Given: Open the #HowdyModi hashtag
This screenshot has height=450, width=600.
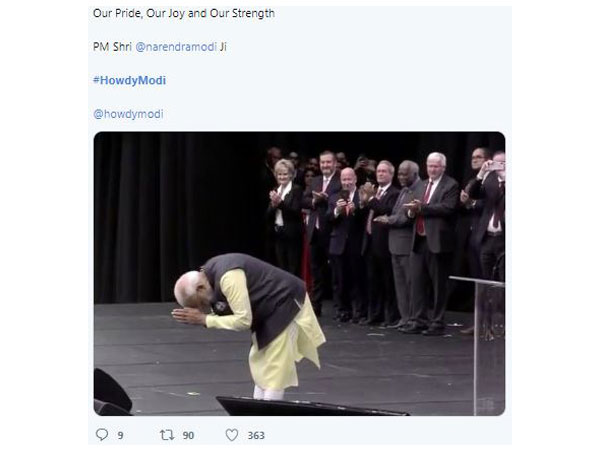Looking at the screenshot, I should pyautogui.click(x=129, y=80).
